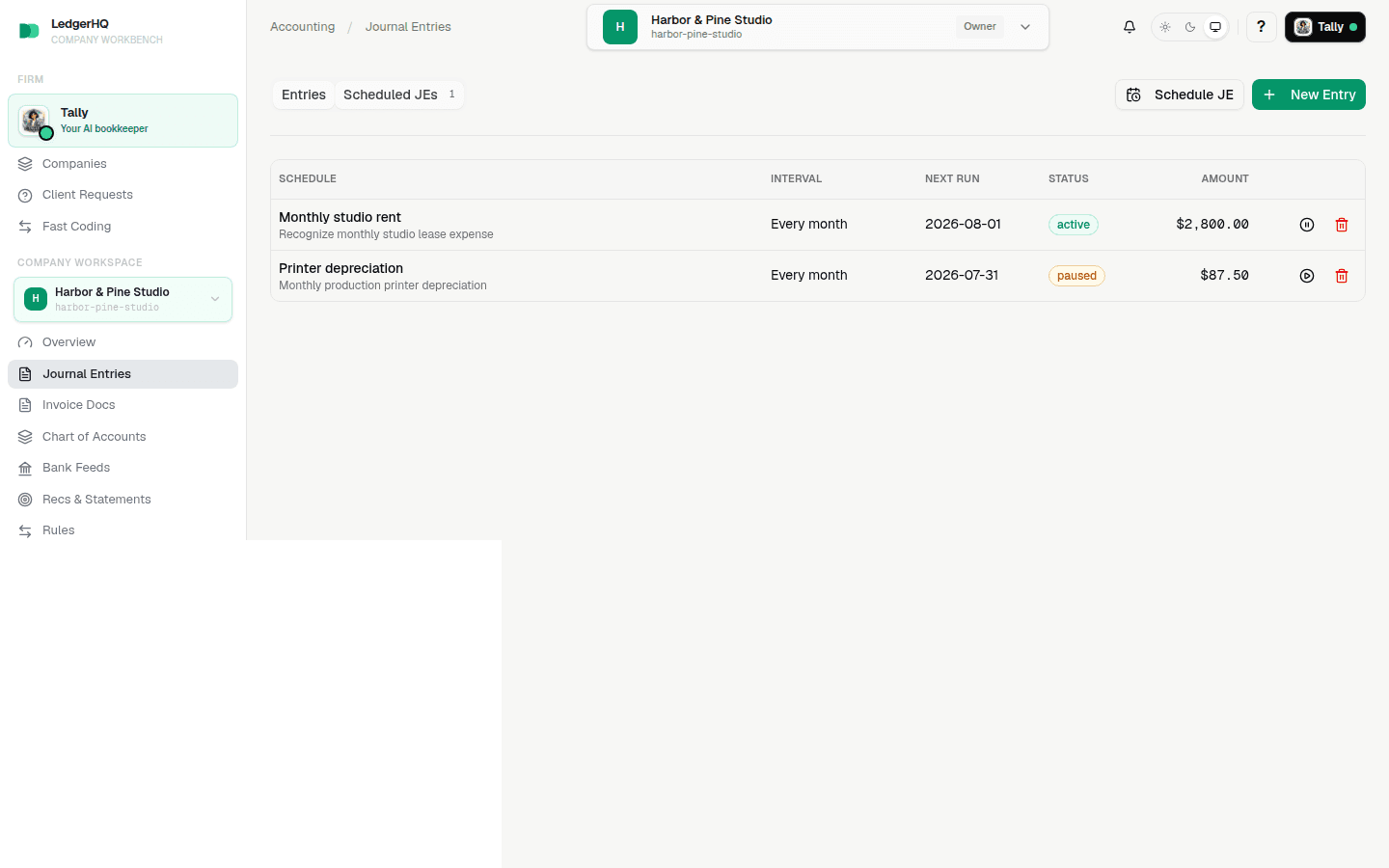1389x868 pixels.
Task: Switch to Entries tab
Action: [304, 95]
